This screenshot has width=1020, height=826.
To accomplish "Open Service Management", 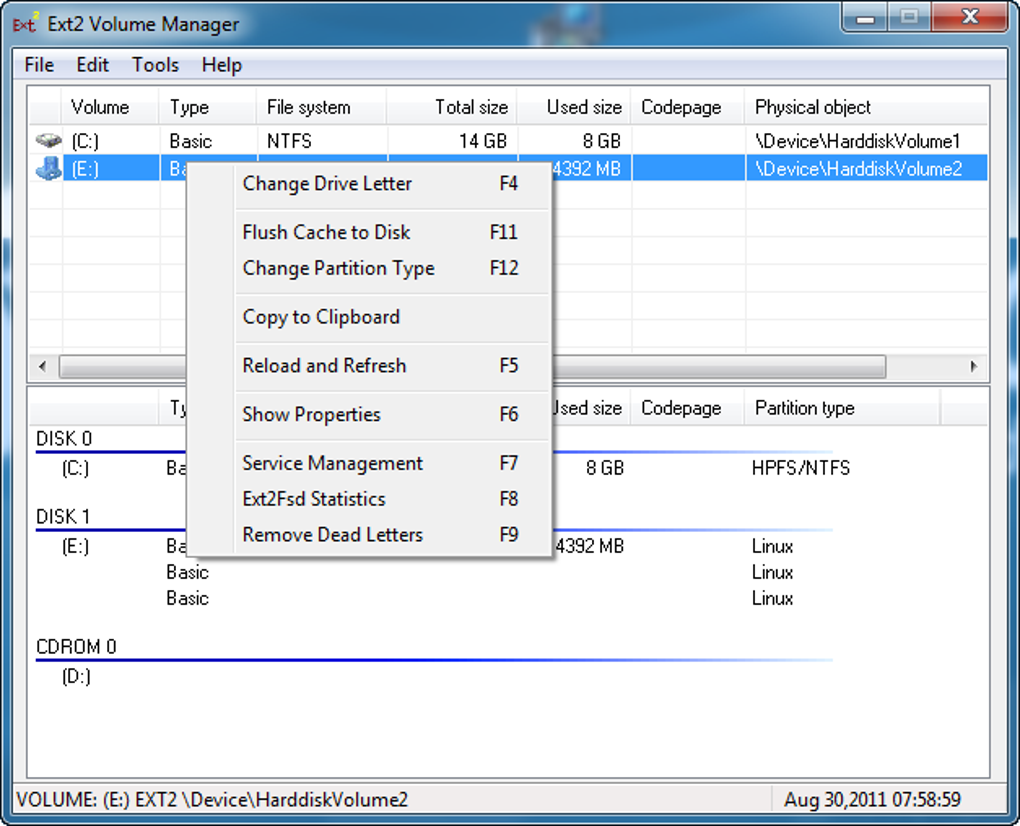I will click(380, 463).
